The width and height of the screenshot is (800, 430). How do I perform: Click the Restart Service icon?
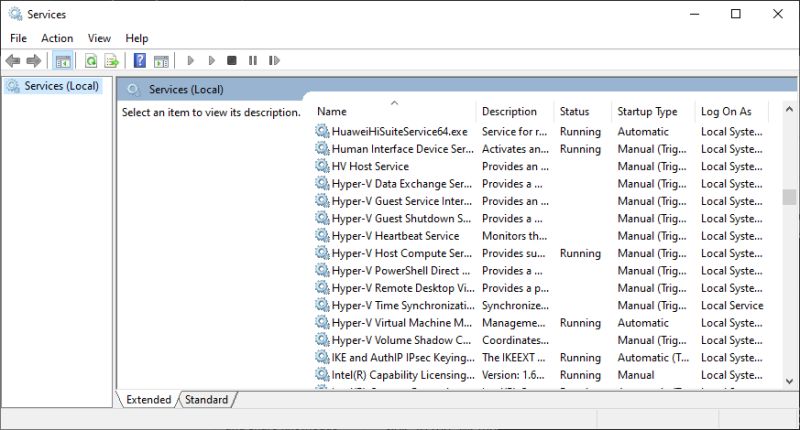point(274,61)
